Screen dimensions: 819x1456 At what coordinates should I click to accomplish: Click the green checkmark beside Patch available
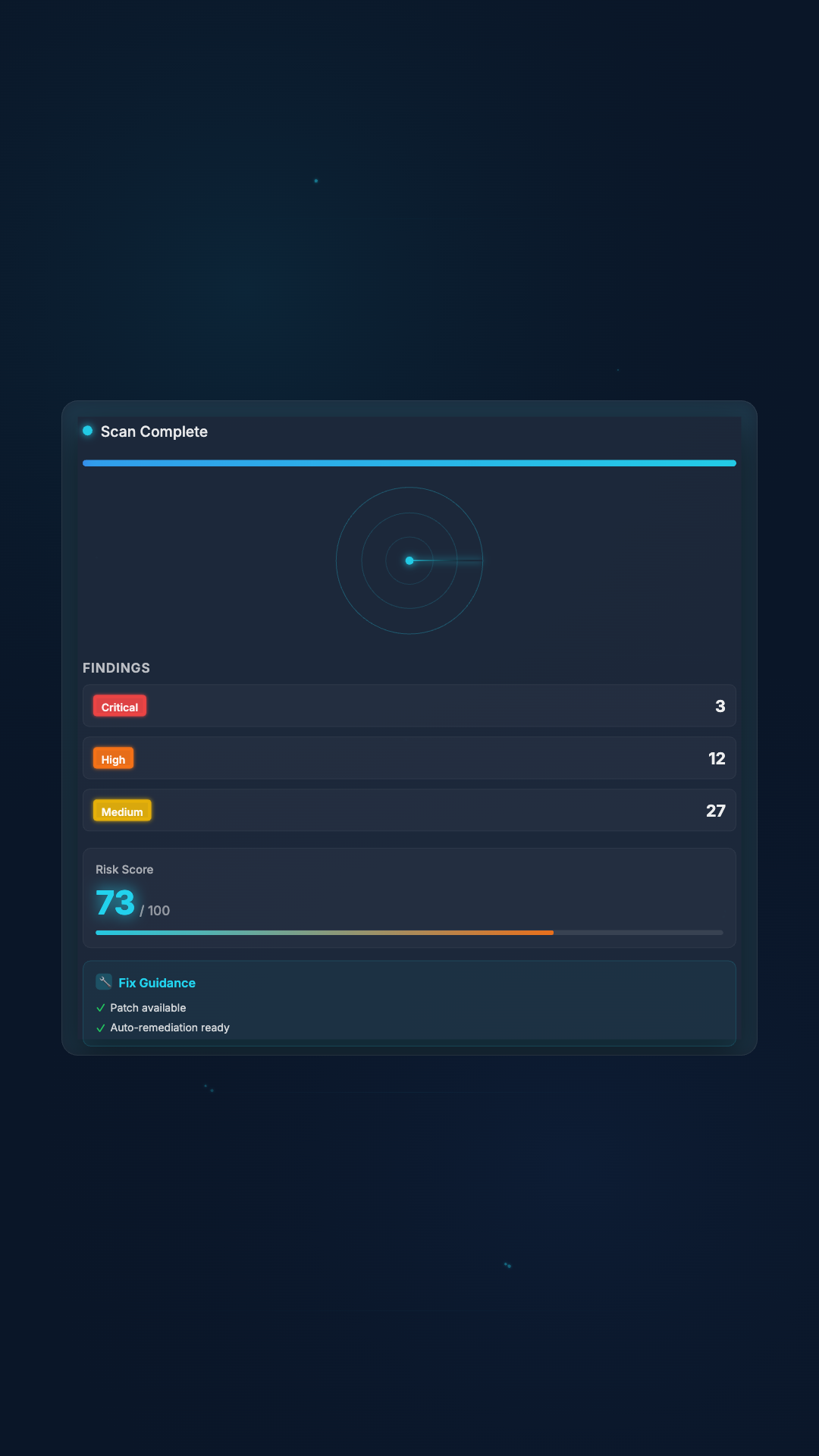[x=100, y=1008]
